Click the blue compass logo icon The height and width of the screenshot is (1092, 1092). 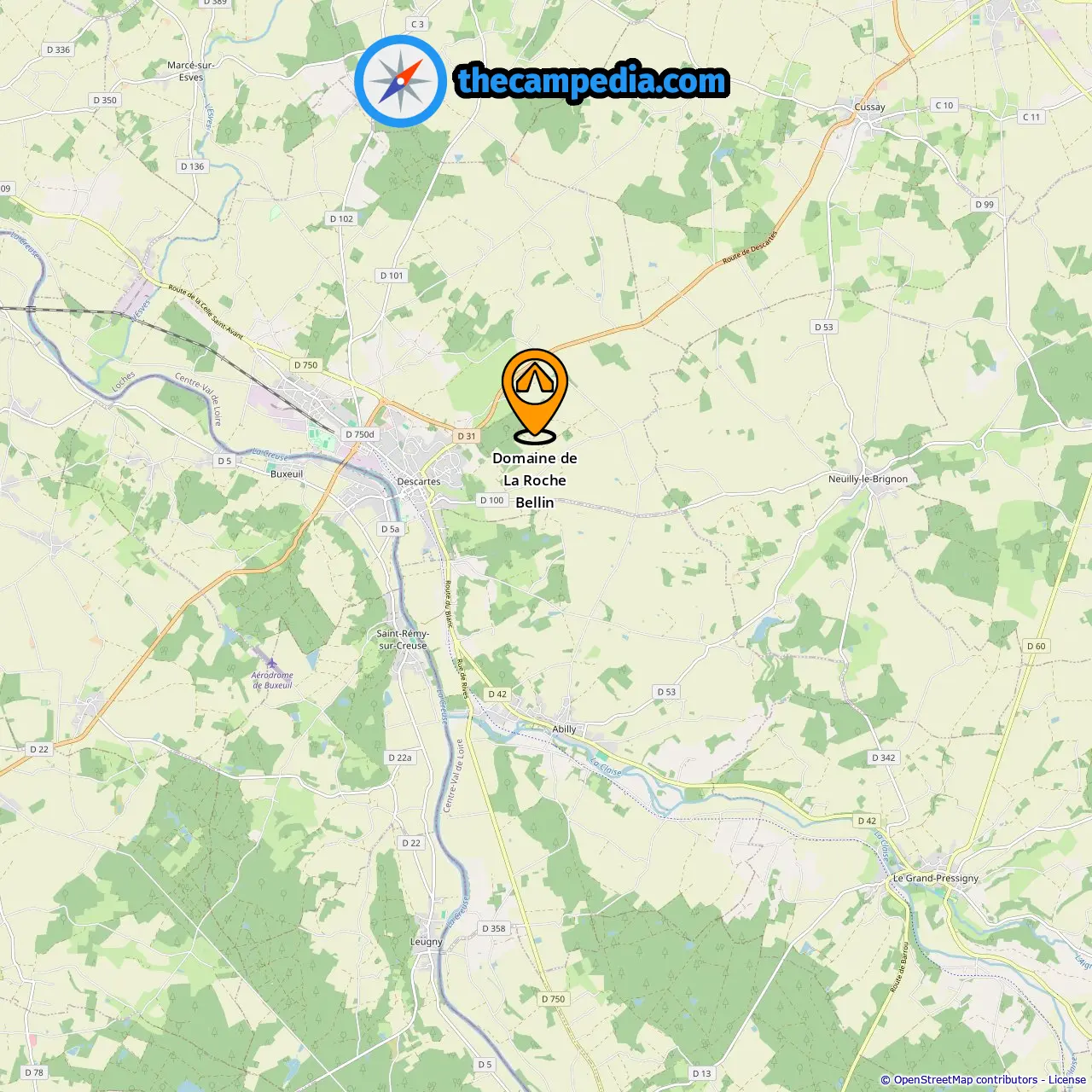(x=400, y=81)
